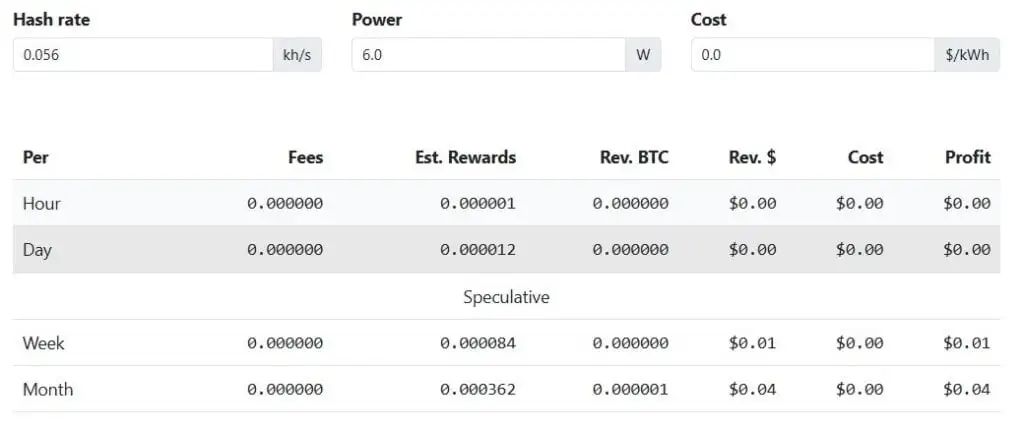Screen dimensions: 1024x432
Task: Click the Month estimated rewards value 0.000362
Action: pos(478,389)
